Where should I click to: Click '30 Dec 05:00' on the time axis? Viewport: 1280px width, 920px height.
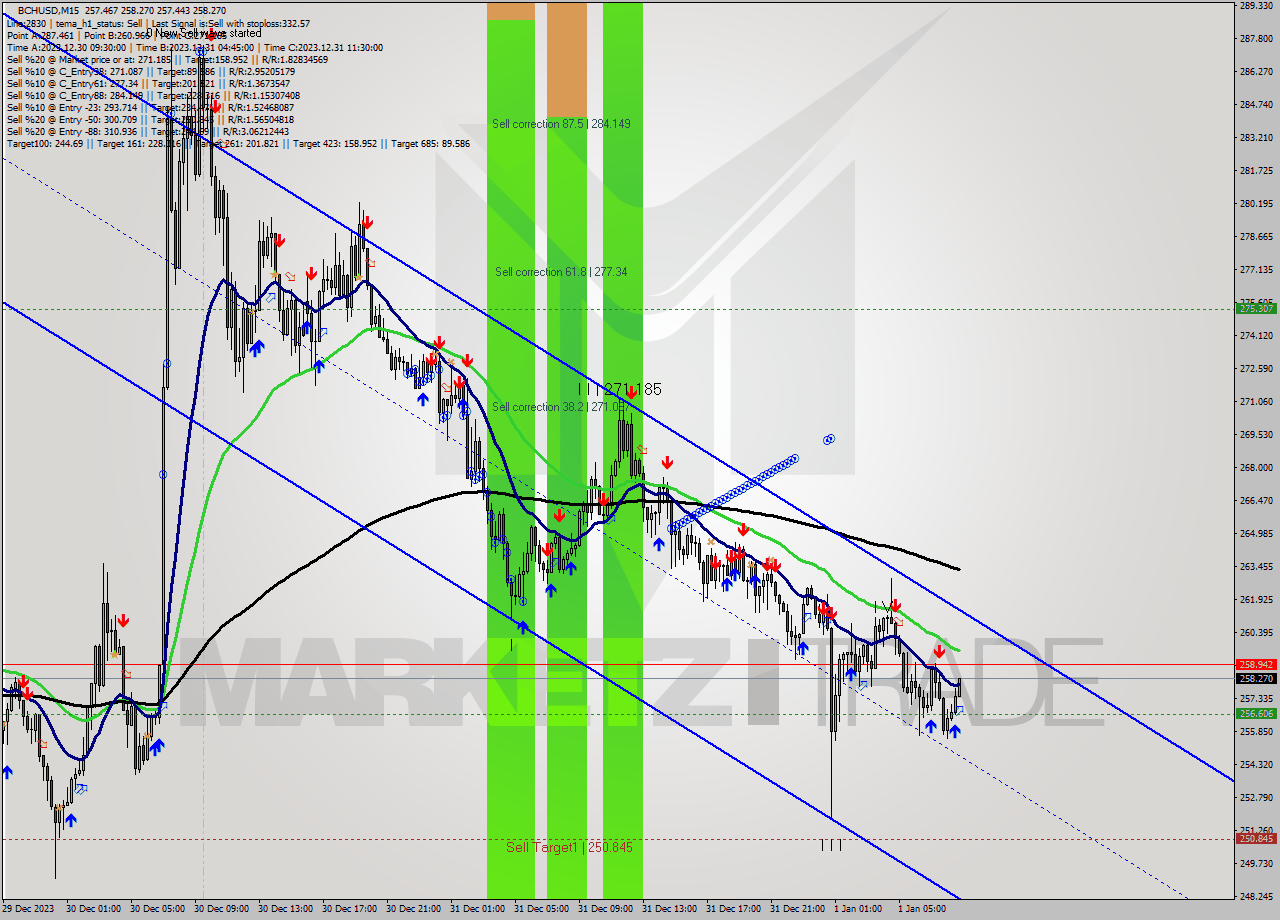[x=157, y=909]
